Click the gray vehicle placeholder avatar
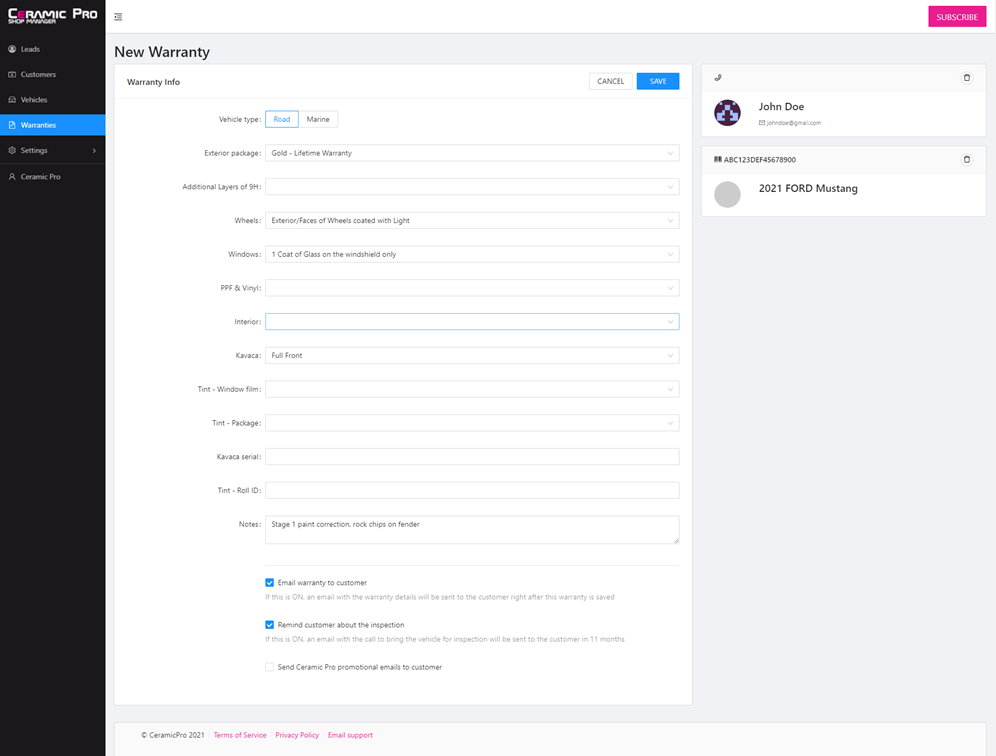This screenshot has width=996, height=756. click(727, 194)
